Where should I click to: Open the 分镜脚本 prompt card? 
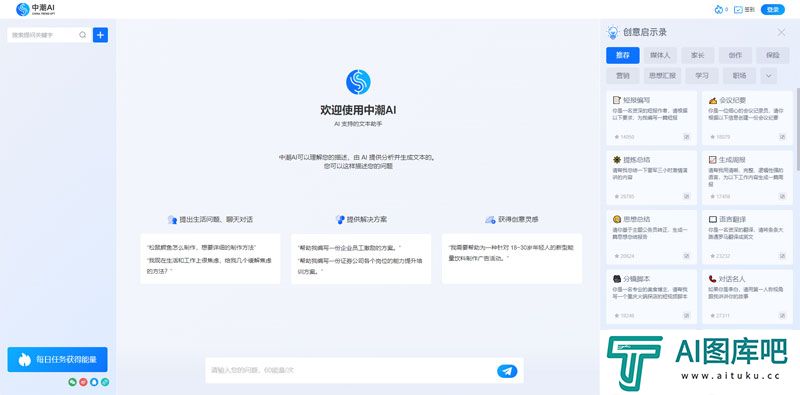[x=652, y=297]
